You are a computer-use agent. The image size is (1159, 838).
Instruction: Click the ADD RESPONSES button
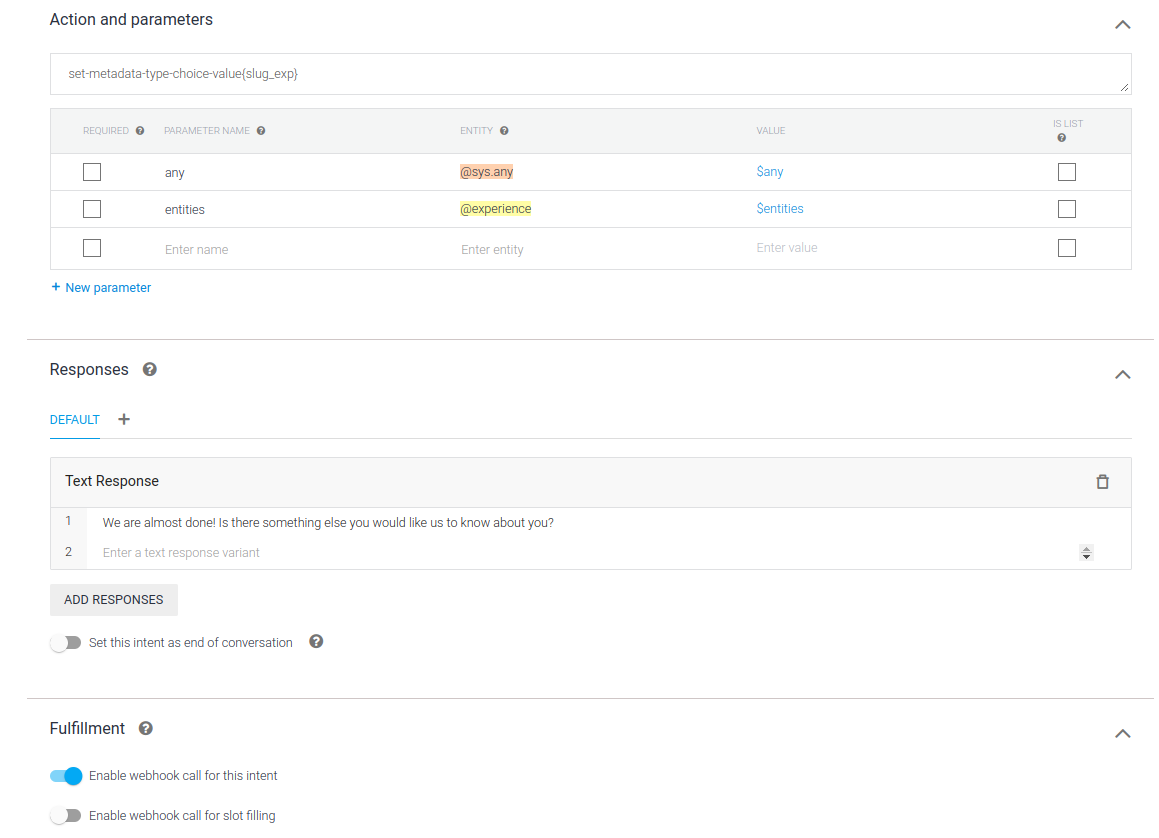point(114,600)
